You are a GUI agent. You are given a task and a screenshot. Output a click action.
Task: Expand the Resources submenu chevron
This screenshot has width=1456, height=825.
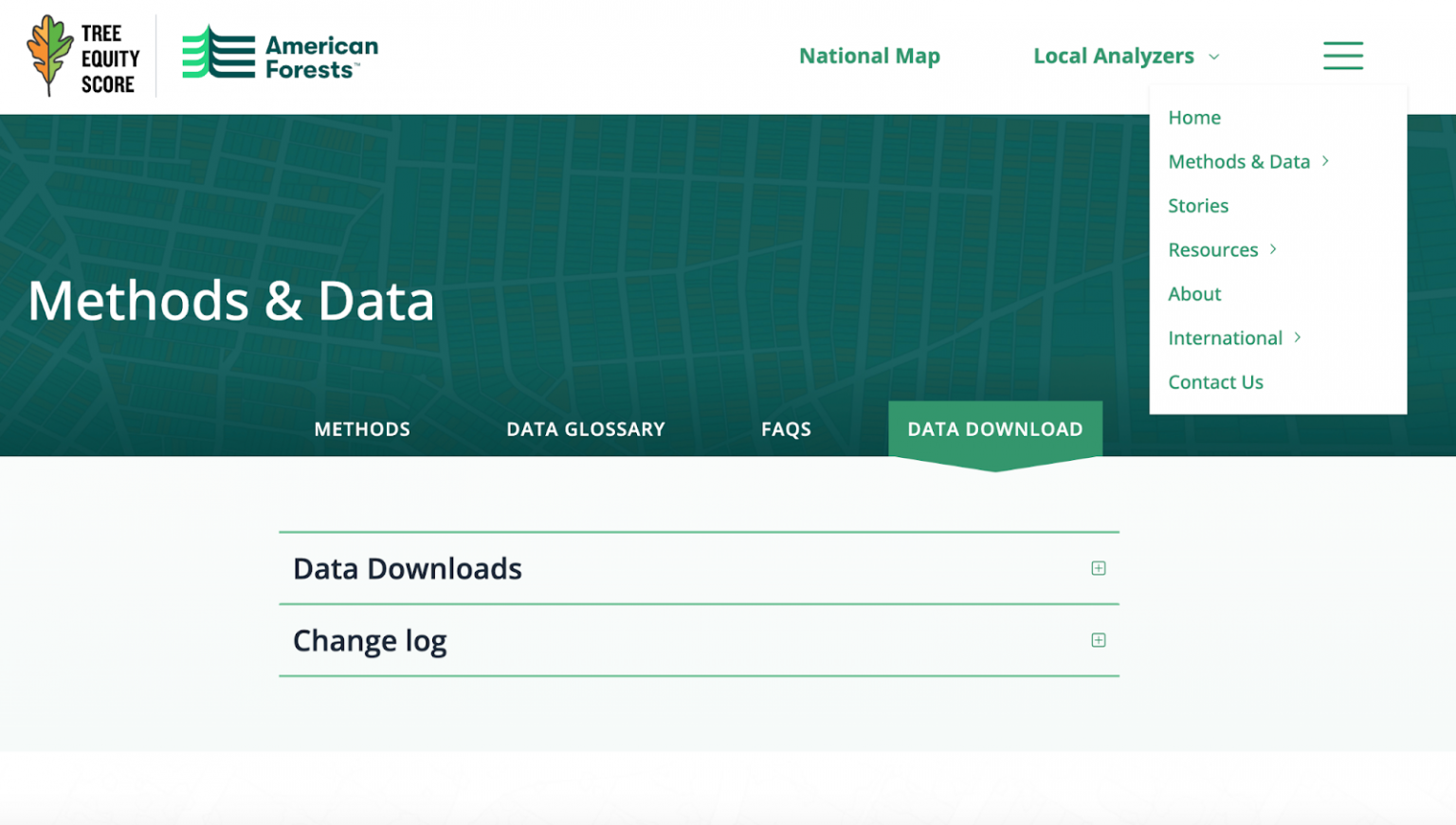tap(1271, 249)
